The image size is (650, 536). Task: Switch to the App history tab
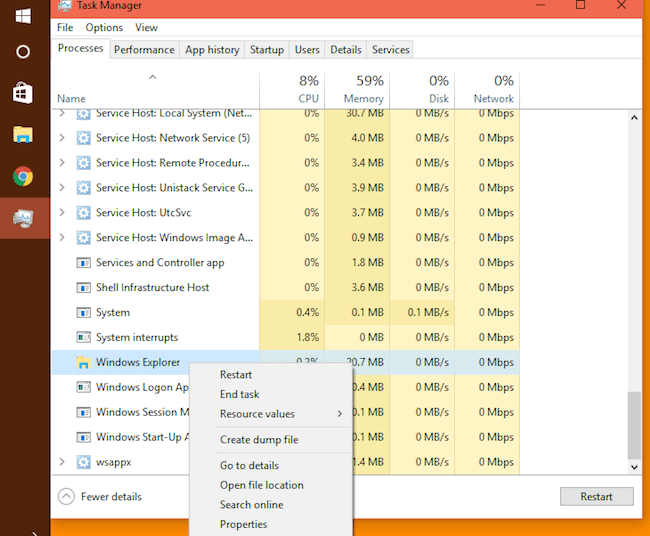(212, 49)
